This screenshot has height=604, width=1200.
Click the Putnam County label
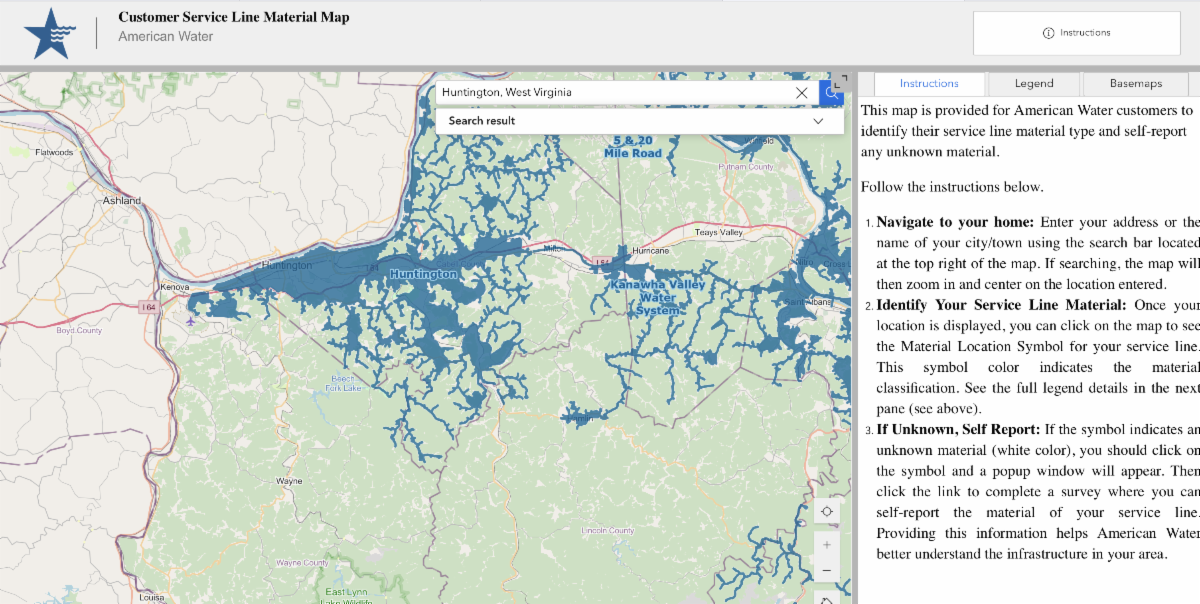tap(746, 167)
